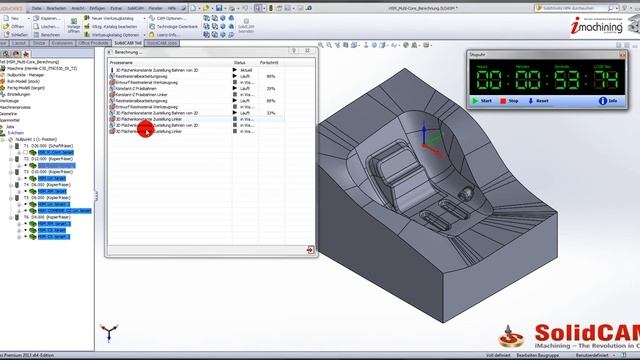Open the SolidCAM menu
Screen dimensions: 640x360
click(136, 8)
